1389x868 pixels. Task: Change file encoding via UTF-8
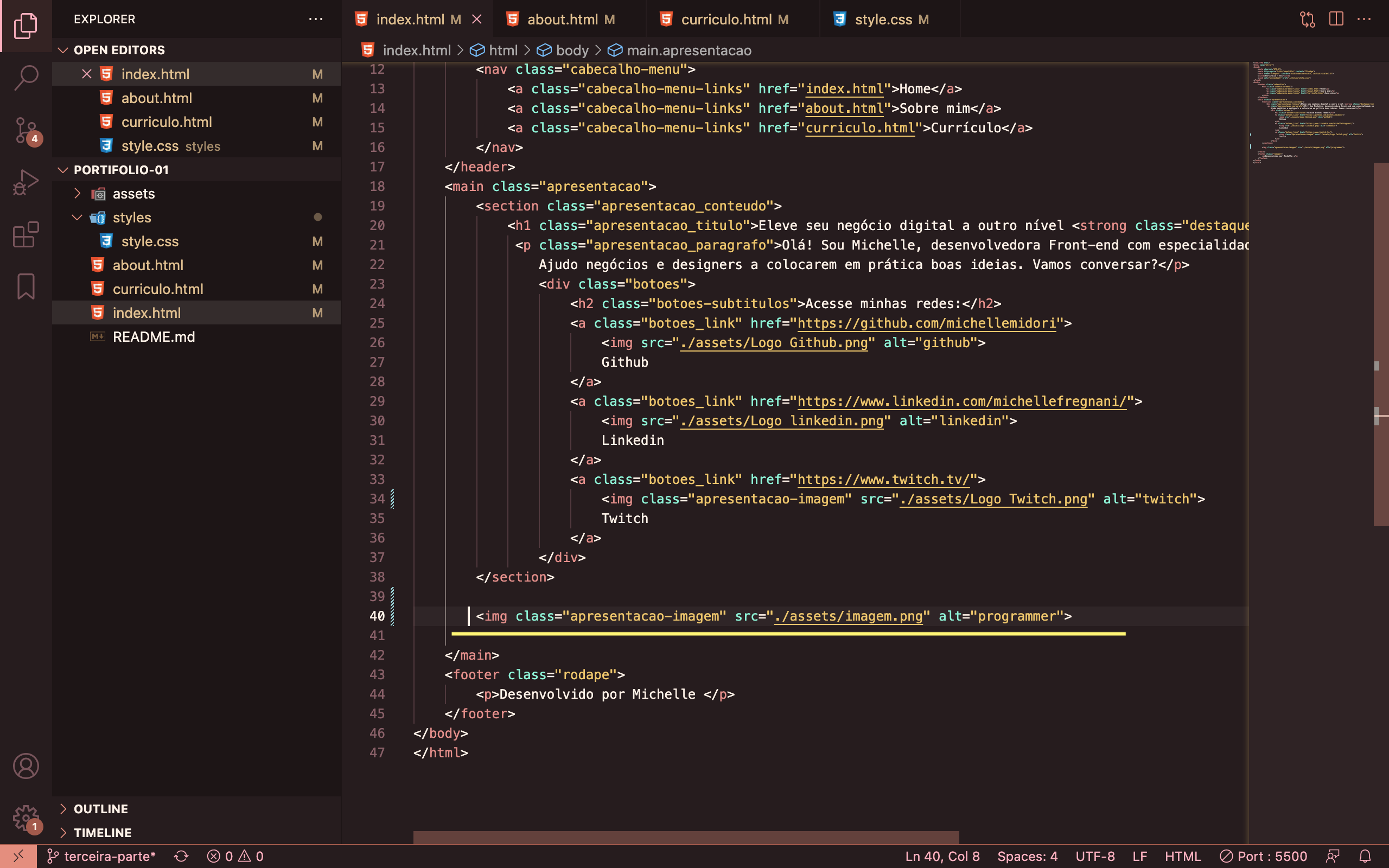click(x=1094, y=856)
